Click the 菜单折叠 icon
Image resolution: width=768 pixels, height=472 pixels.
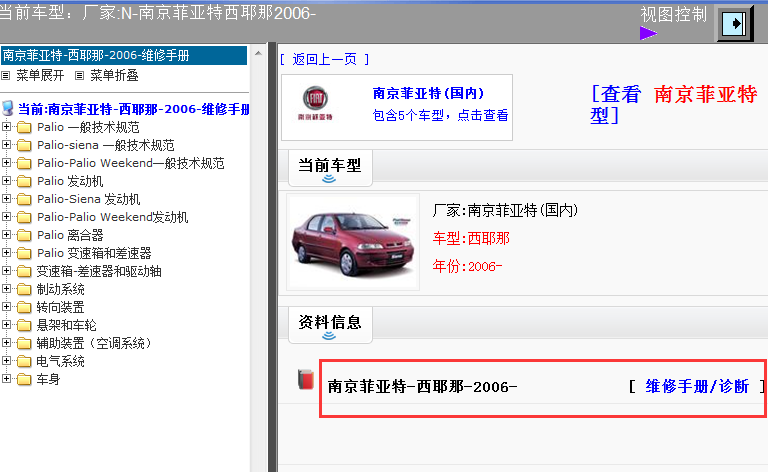pos(79,75)
